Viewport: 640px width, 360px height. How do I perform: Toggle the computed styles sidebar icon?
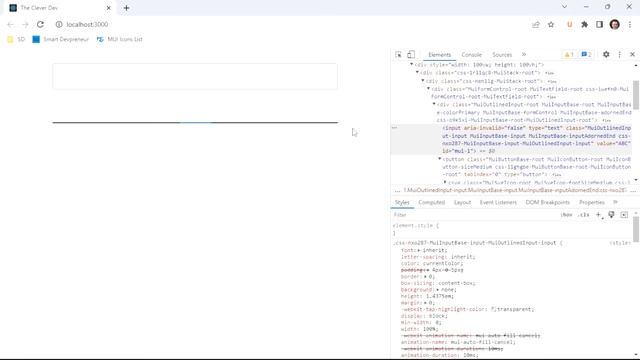(624, 215)
